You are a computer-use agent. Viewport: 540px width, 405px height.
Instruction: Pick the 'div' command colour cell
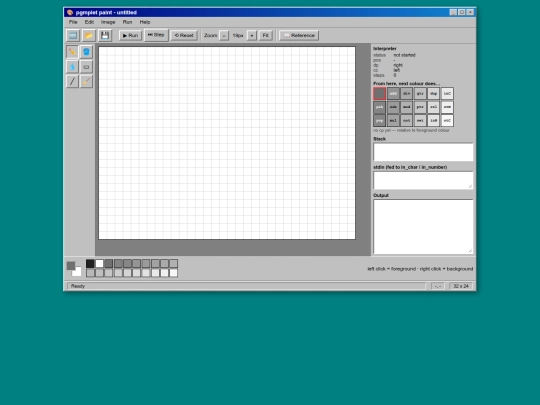[406, 94]
